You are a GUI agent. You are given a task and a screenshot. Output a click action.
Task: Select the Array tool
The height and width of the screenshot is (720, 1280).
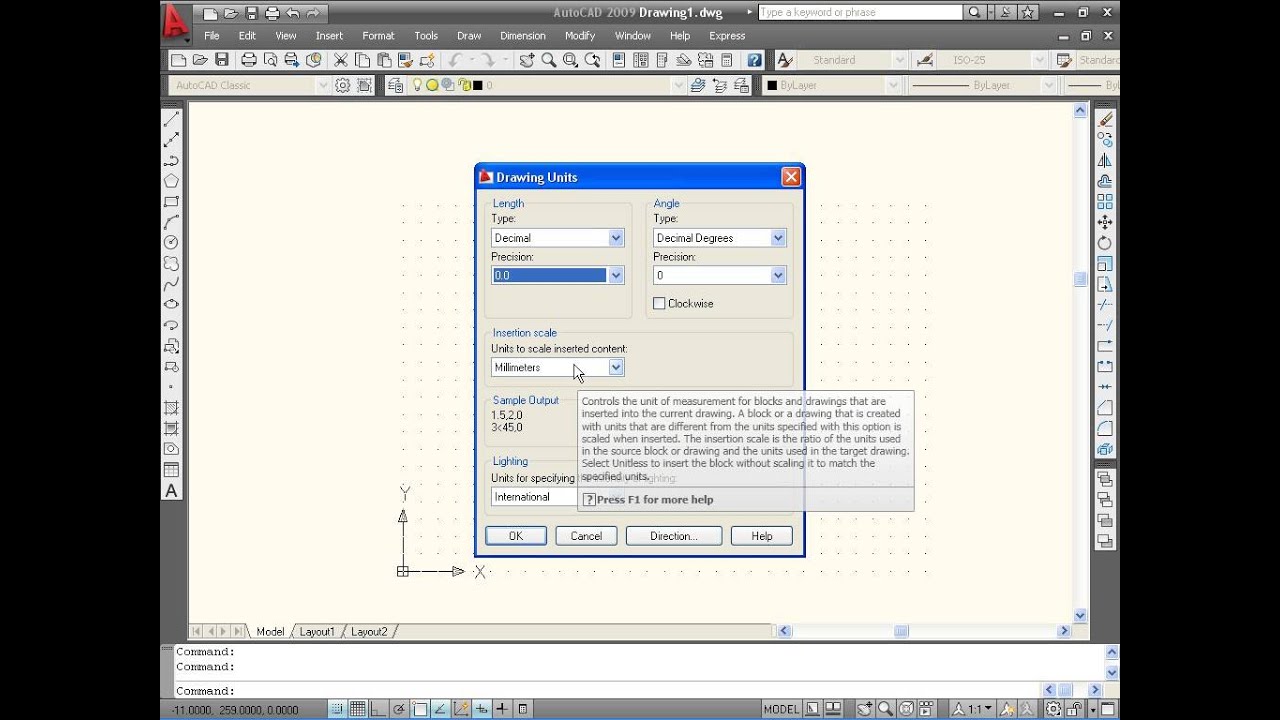tap(1105, 201)
